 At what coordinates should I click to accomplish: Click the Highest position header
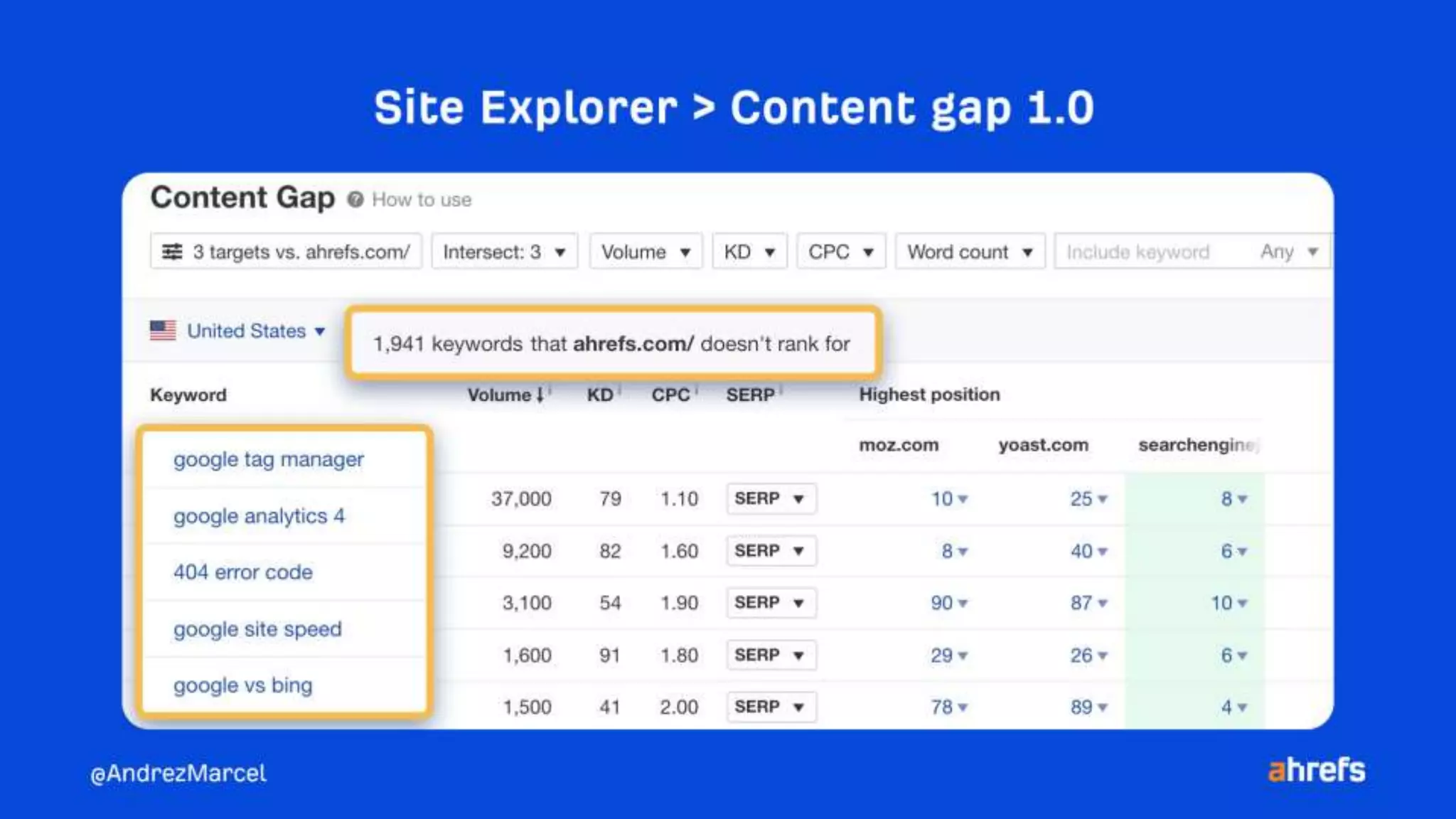(x=929, y=395)
